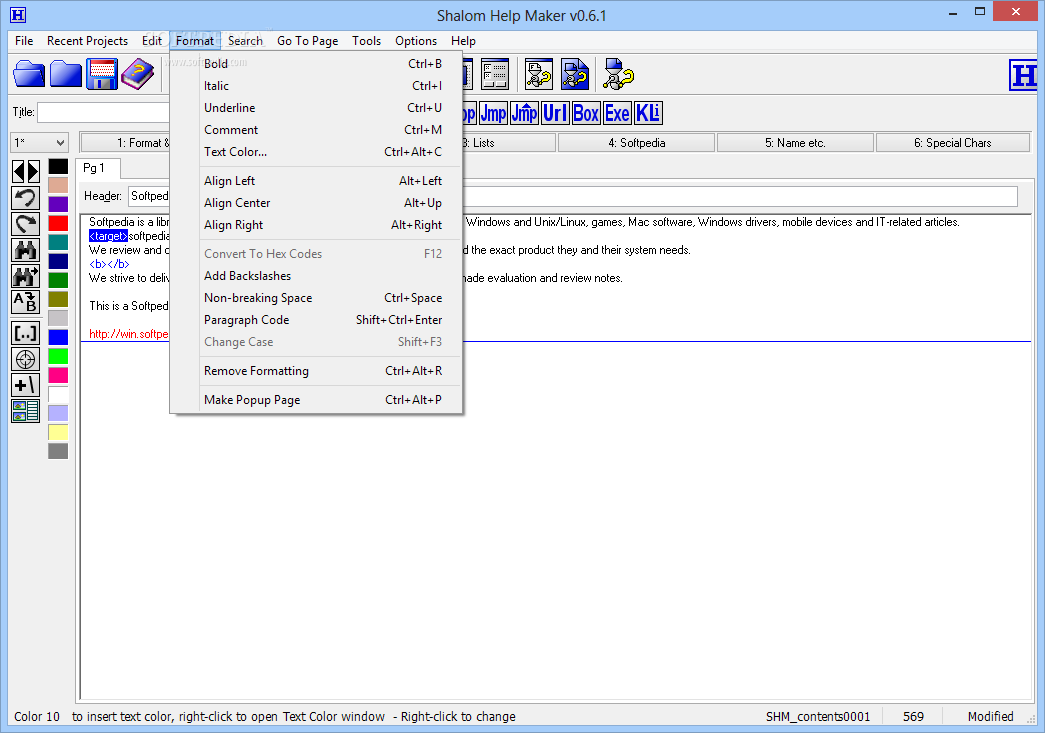1045x733 pixels.
Task: Choose Make Popup Page menu item
Action: point(317,399)
